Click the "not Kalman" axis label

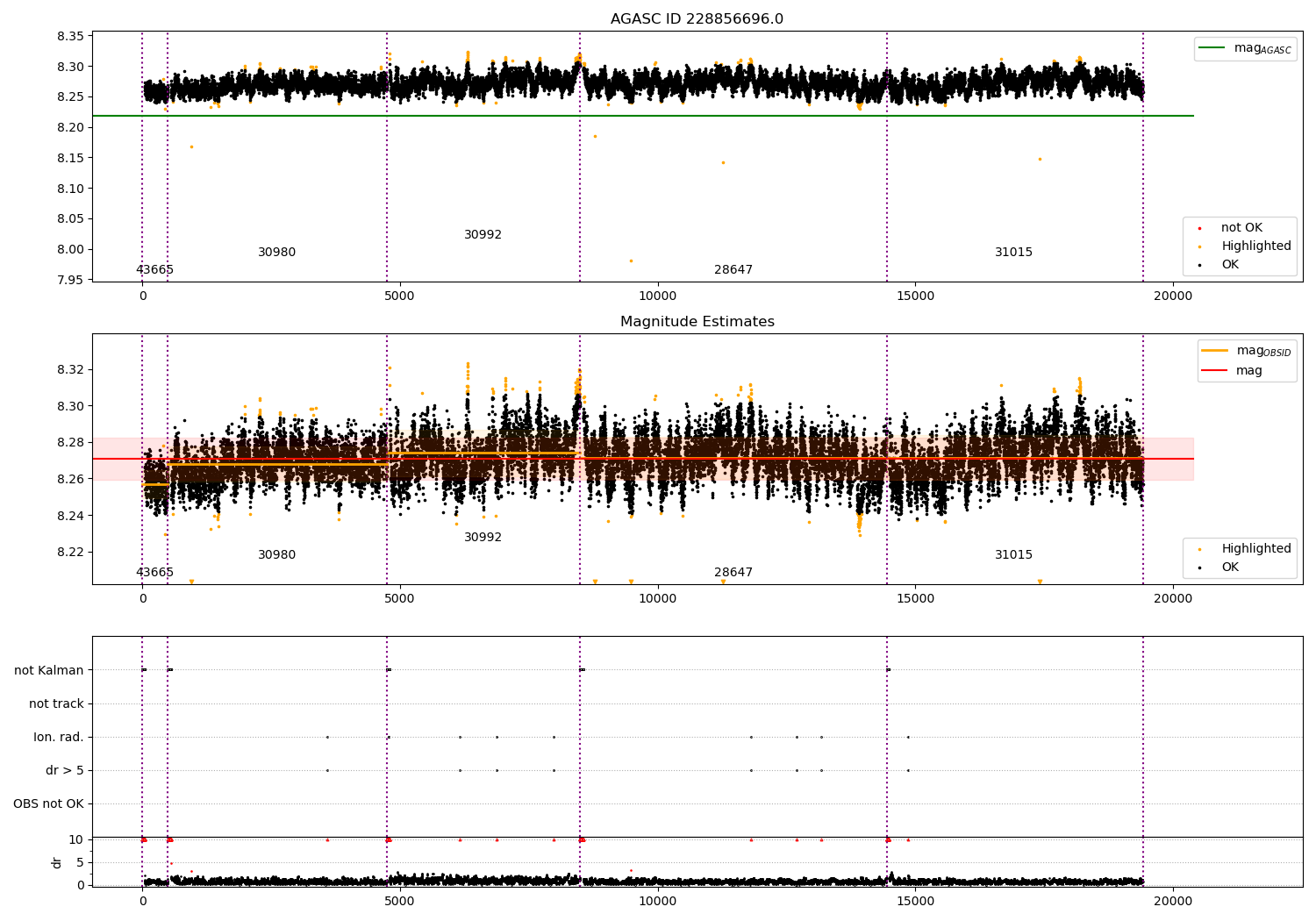point(49,670)
